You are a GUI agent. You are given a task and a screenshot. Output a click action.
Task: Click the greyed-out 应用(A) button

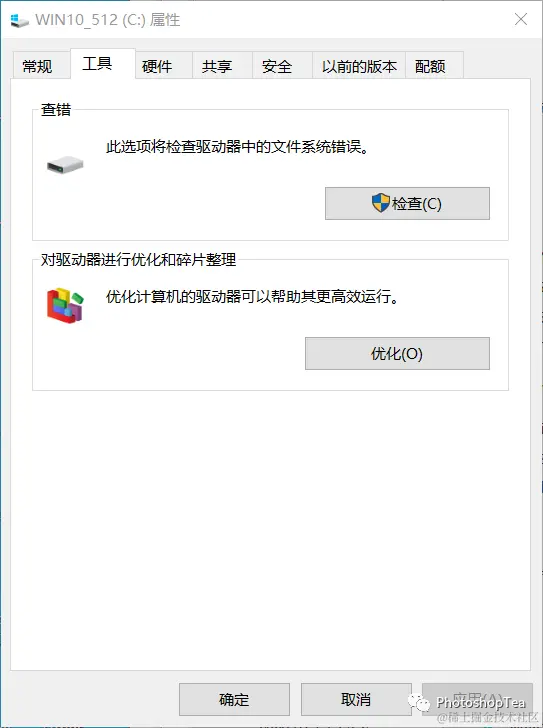[477, 699]
